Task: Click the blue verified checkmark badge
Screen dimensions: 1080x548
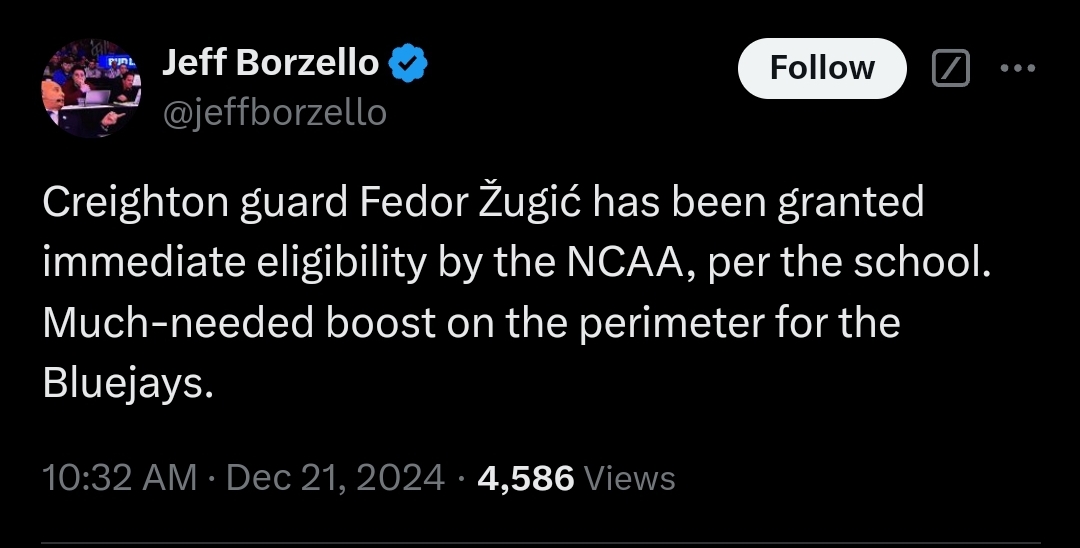Action: point(408,63)
